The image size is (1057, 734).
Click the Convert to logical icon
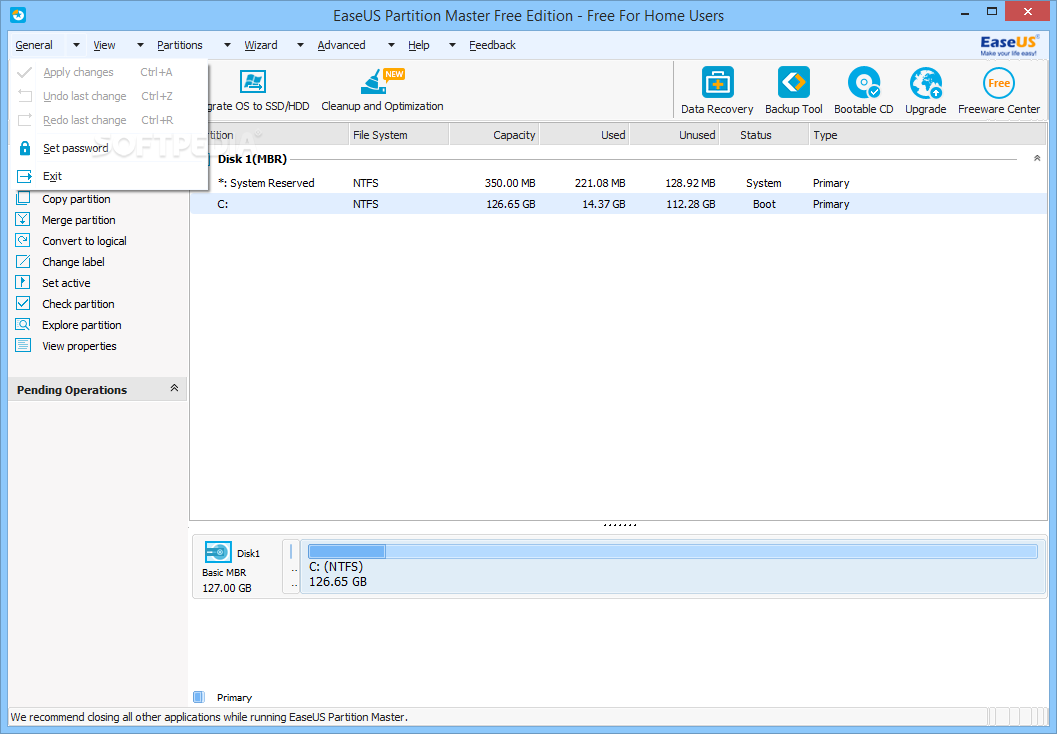pos(23,241)
